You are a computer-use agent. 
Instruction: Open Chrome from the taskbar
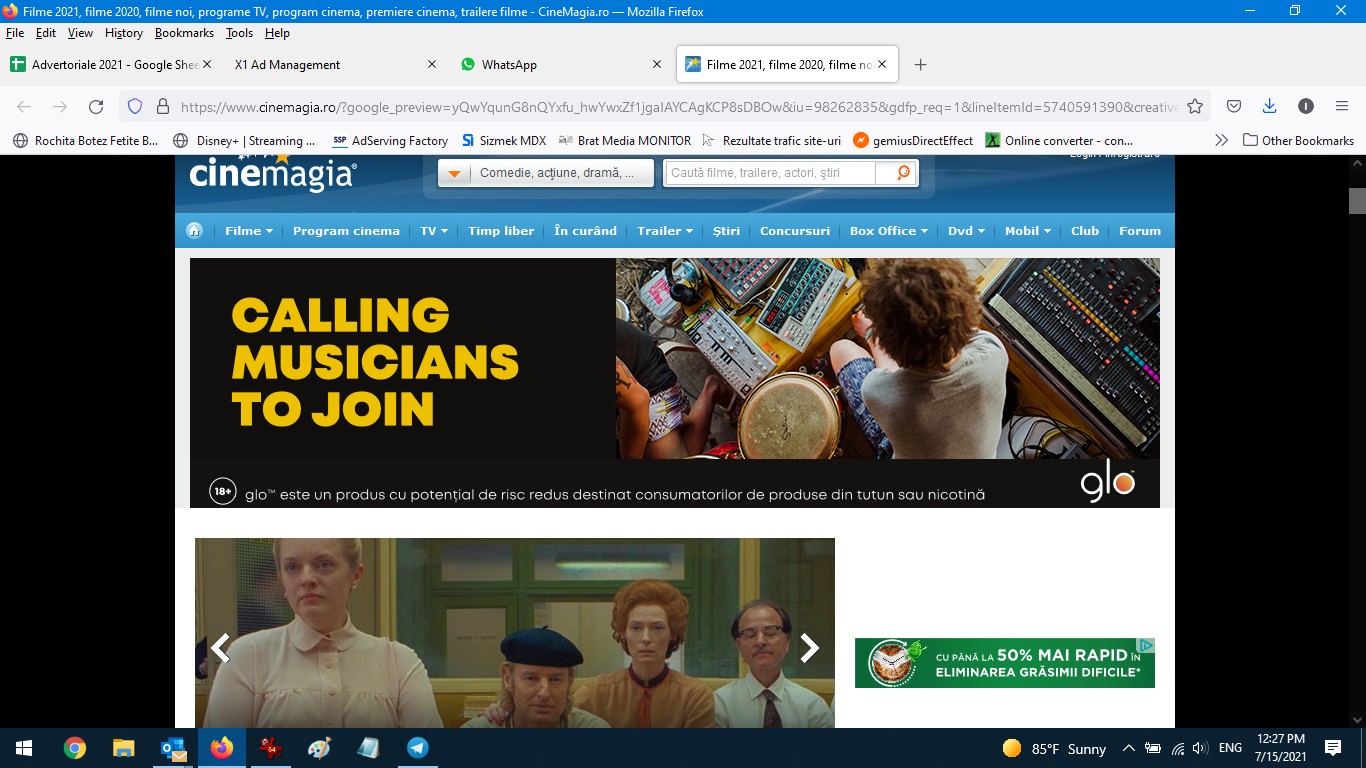[x=75, y=748]
